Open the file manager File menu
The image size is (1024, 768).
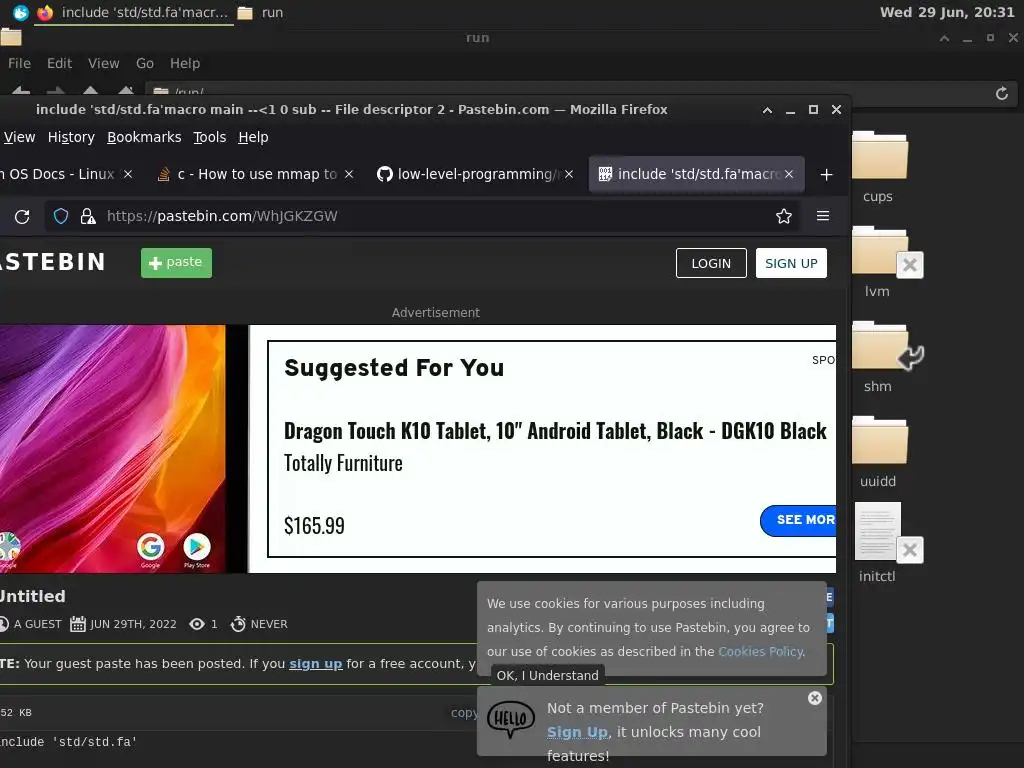19,63
